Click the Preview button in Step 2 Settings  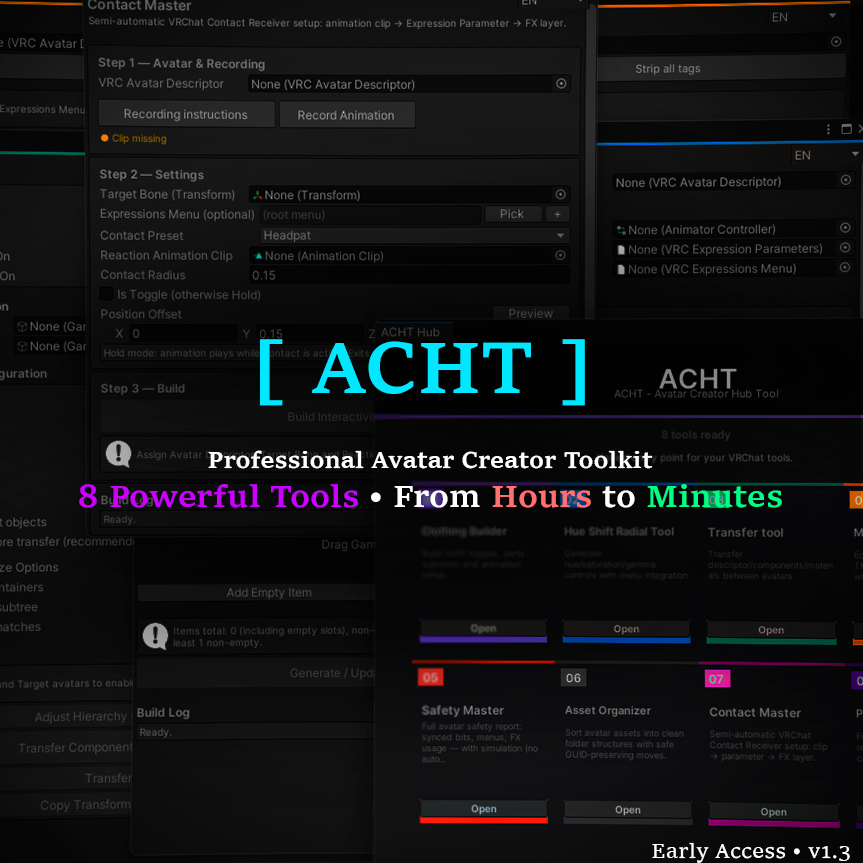pyautogui.click(x=531, y=314)
